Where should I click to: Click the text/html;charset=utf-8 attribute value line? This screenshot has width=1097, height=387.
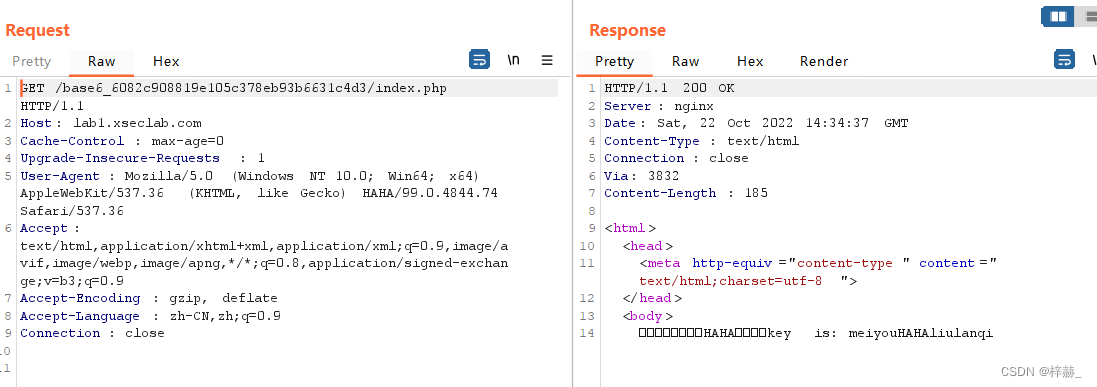coord(749,281)
